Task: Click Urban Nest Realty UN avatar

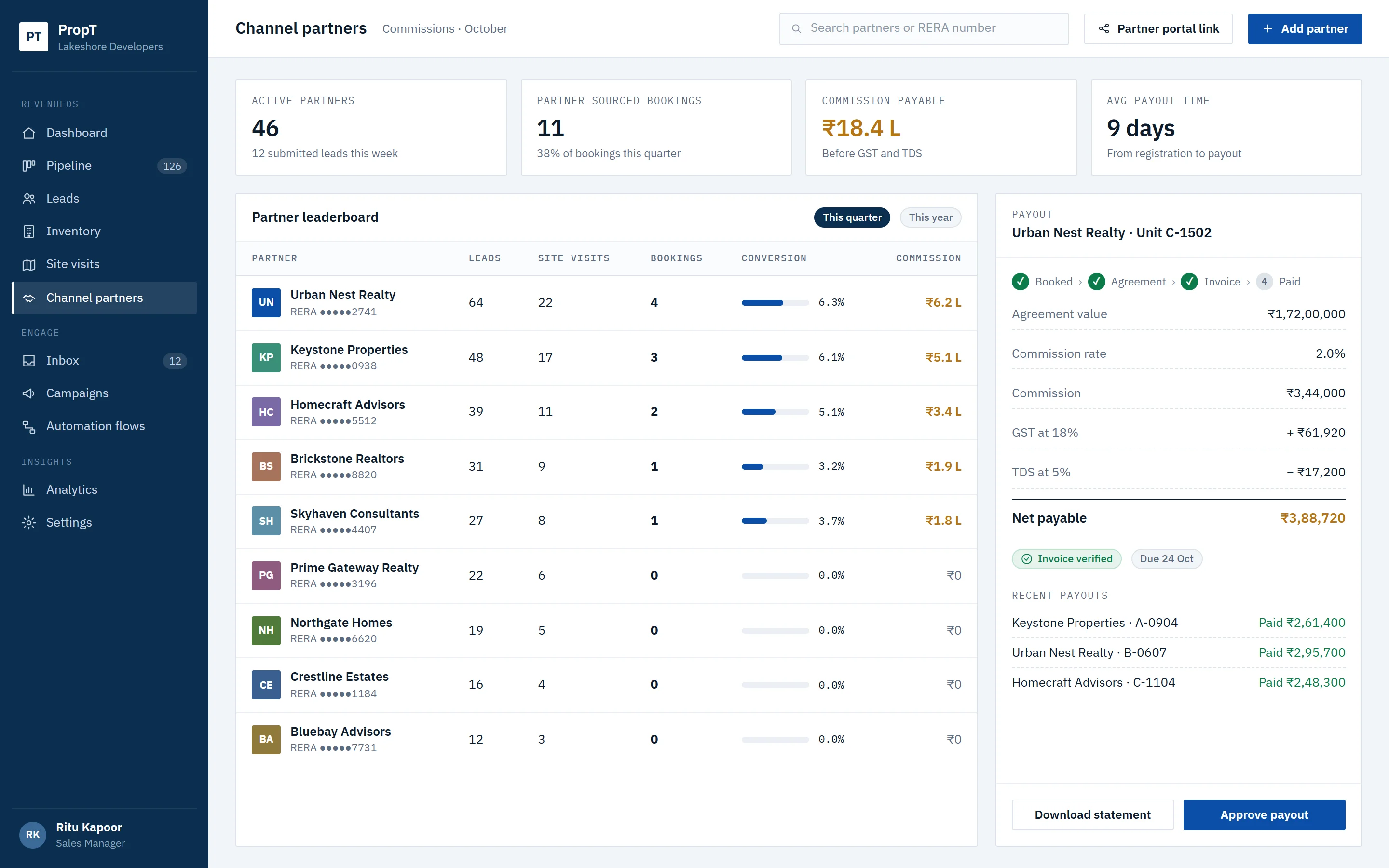Action: [x=266, y=302]
